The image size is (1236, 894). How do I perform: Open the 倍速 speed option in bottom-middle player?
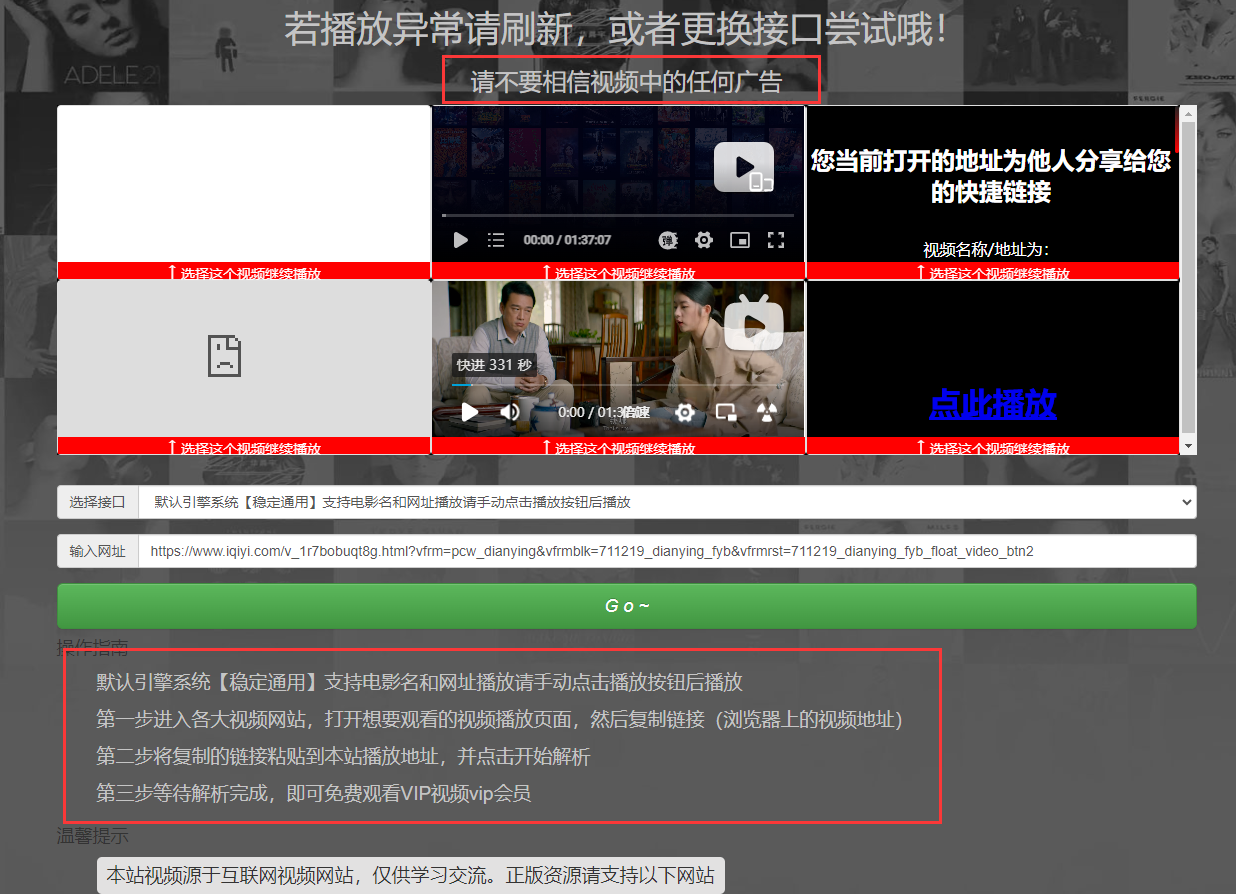point(637,412)
